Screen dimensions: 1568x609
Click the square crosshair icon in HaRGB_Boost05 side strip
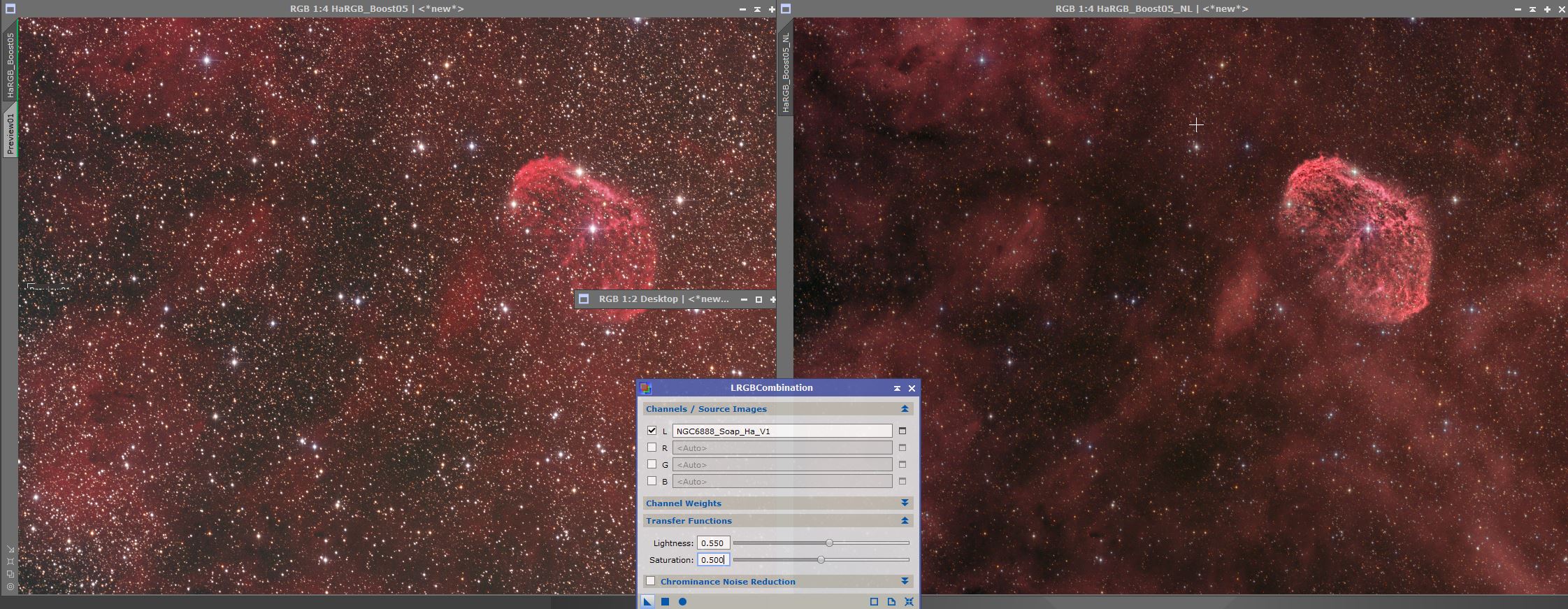10,561
